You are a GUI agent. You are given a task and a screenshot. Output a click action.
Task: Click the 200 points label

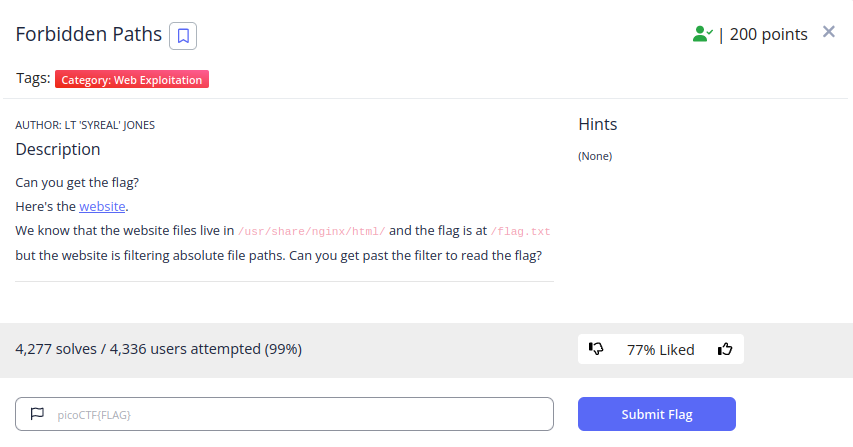coord(768,34)
